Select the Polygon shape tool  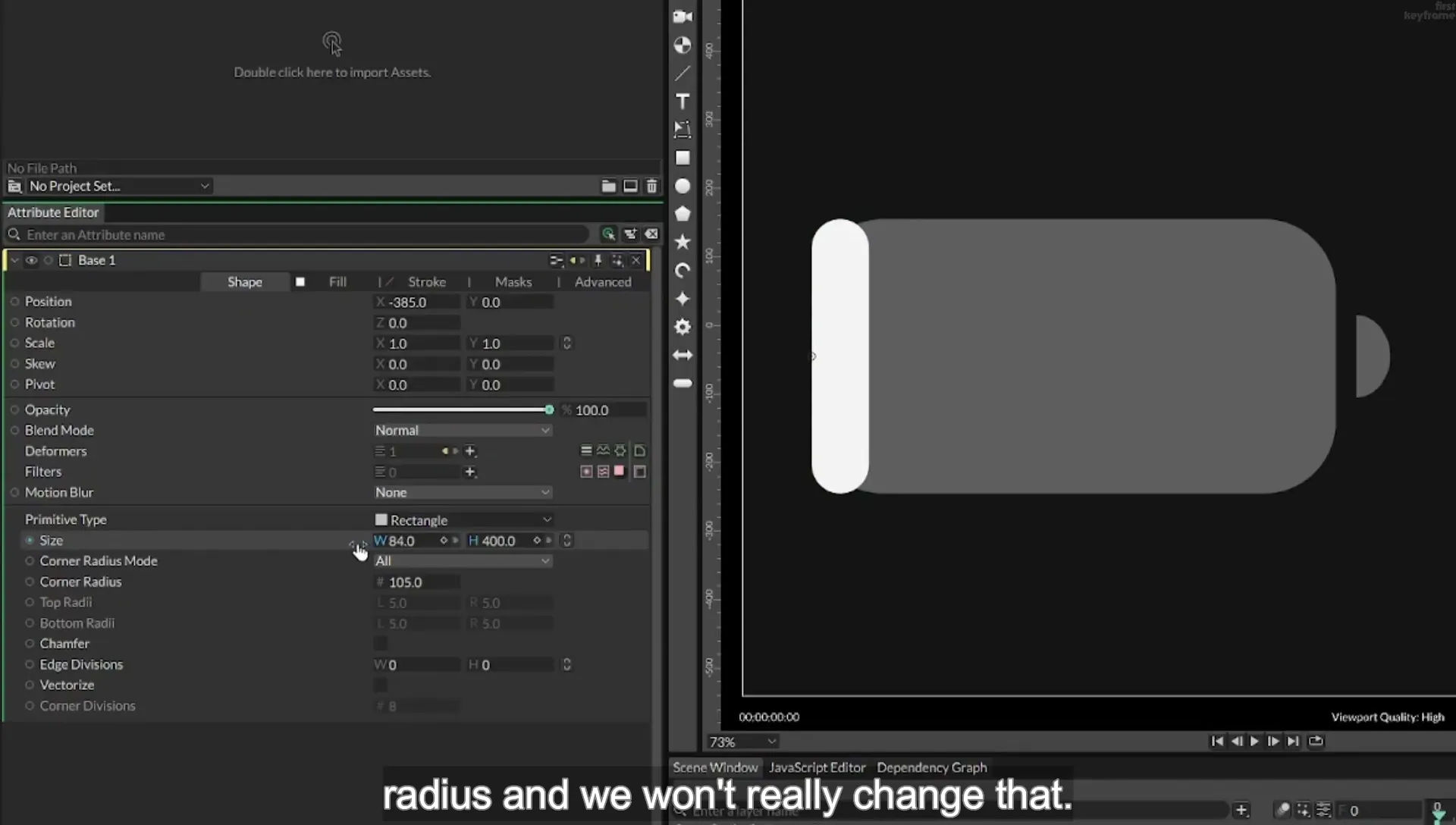(682, 214)
